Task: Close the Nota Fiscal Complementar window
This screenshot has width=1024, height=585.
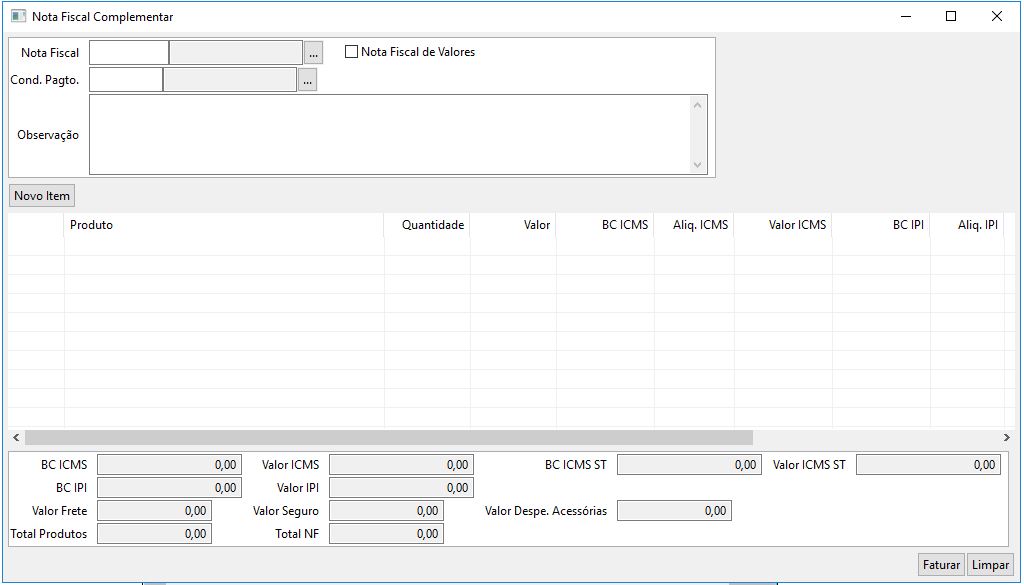Action: (x=997, y=16)
